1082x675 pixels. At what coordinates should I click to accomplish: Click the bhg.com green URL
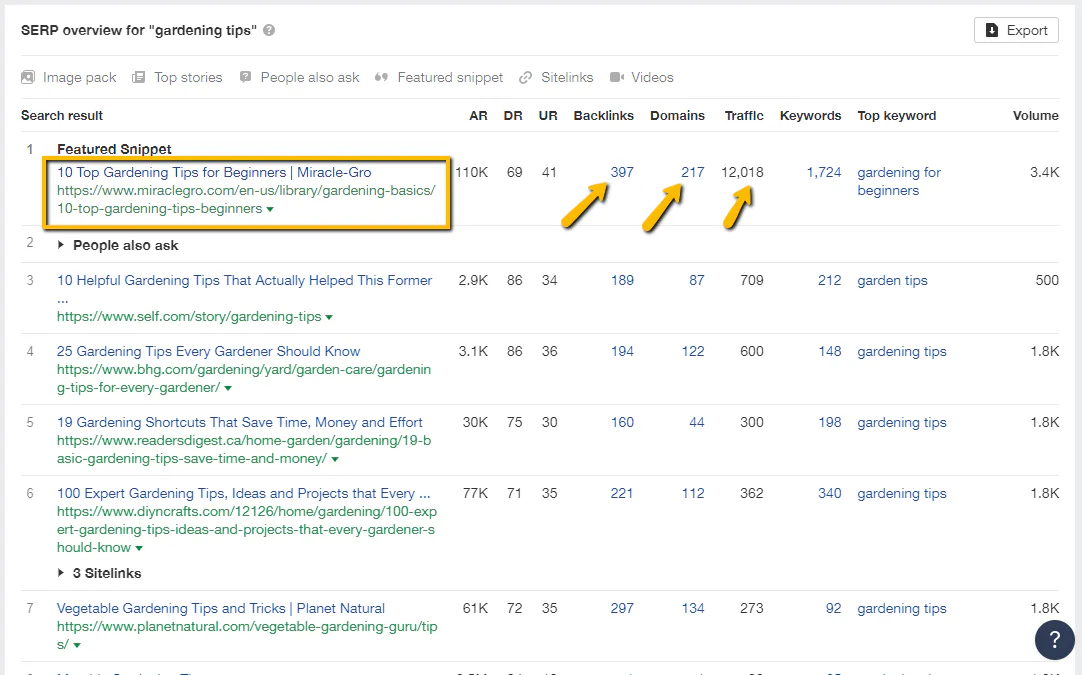coord(244,378)
